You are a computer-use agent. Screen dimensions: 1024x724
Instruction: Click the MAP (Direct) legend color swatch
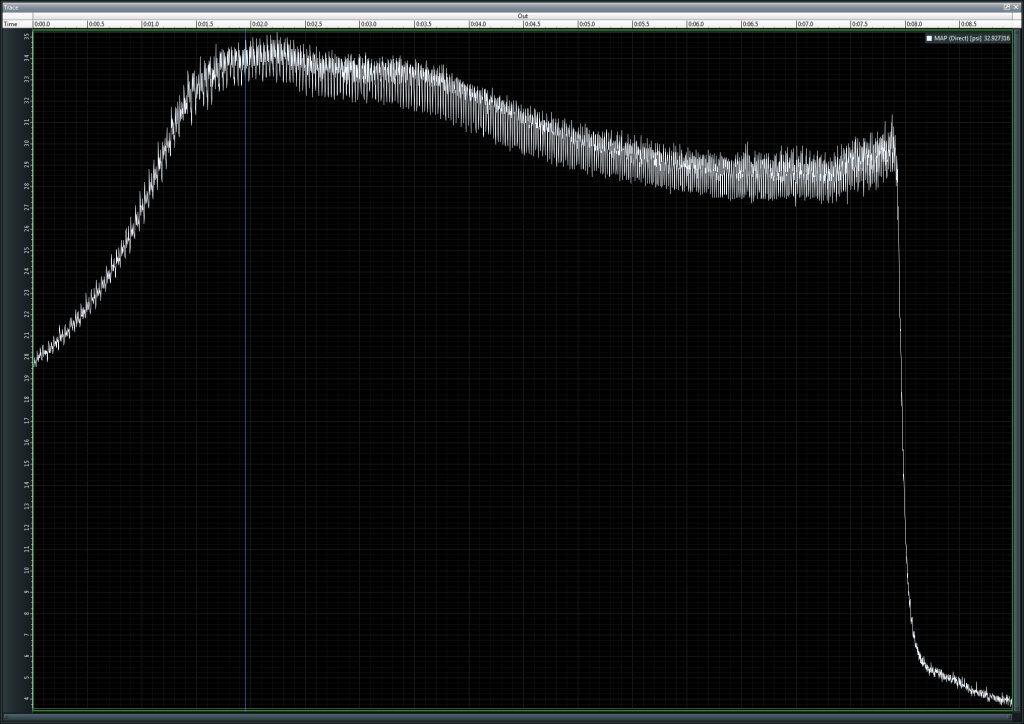pyautogui.click(x=929, y=39)
